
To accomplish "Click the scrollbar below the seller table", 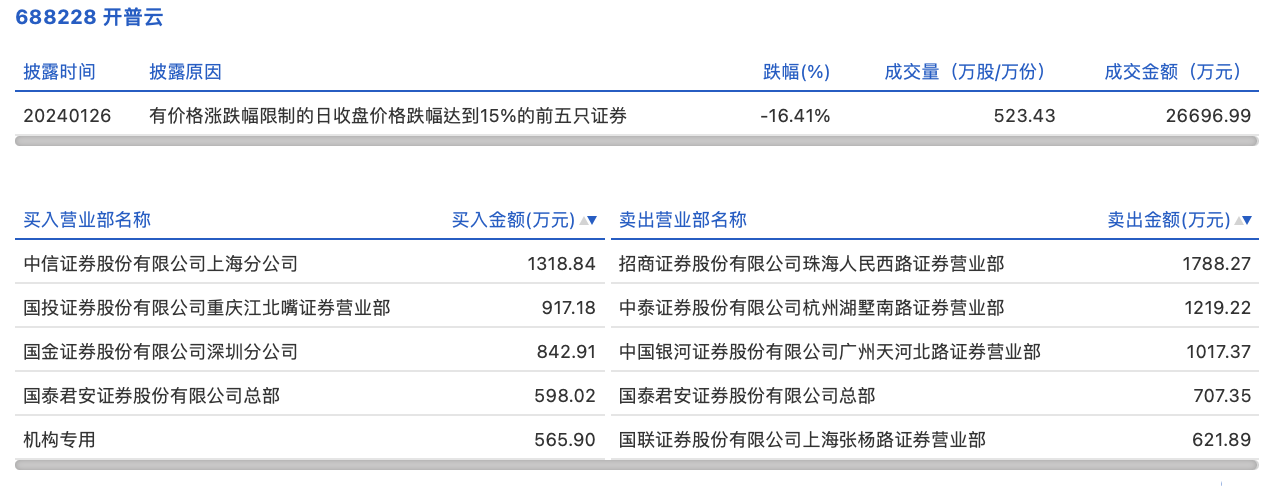I will click(934, 465).
